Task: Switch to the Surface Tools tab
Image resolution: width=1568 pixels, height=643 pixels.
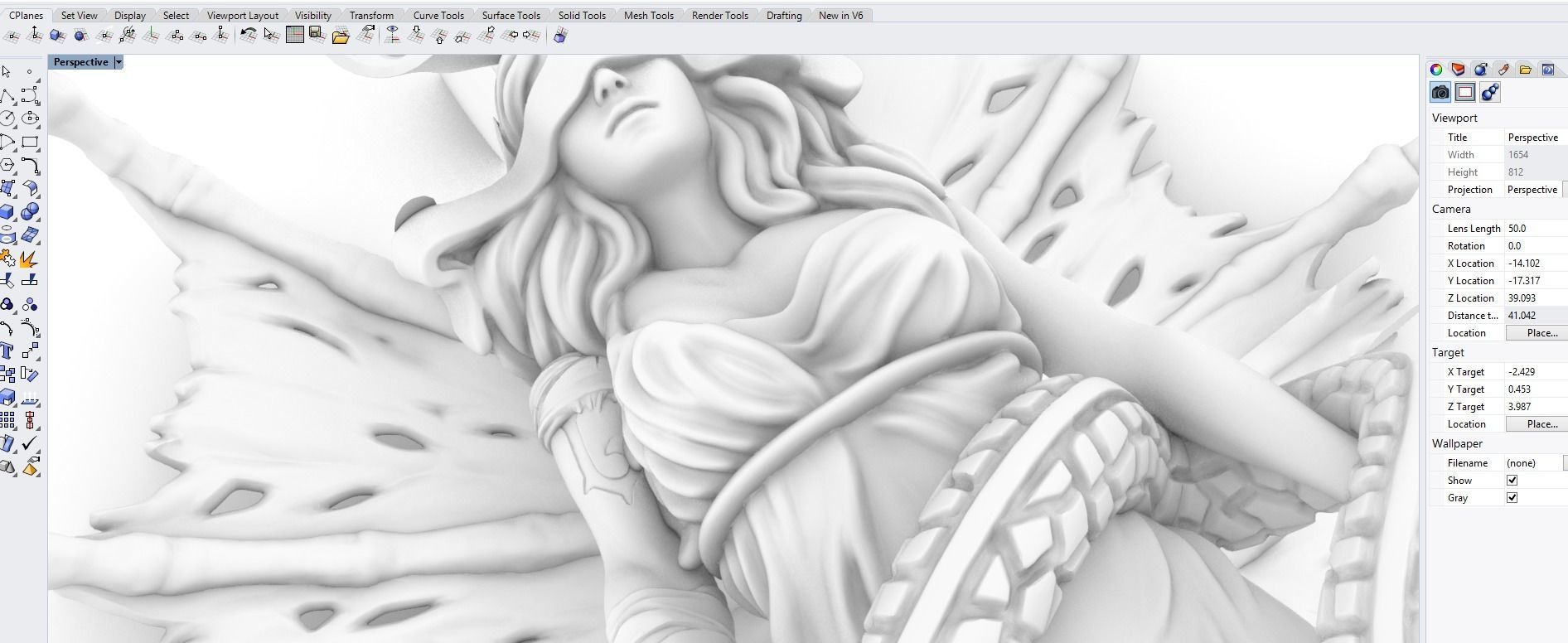Action: [x=511, y=15]
